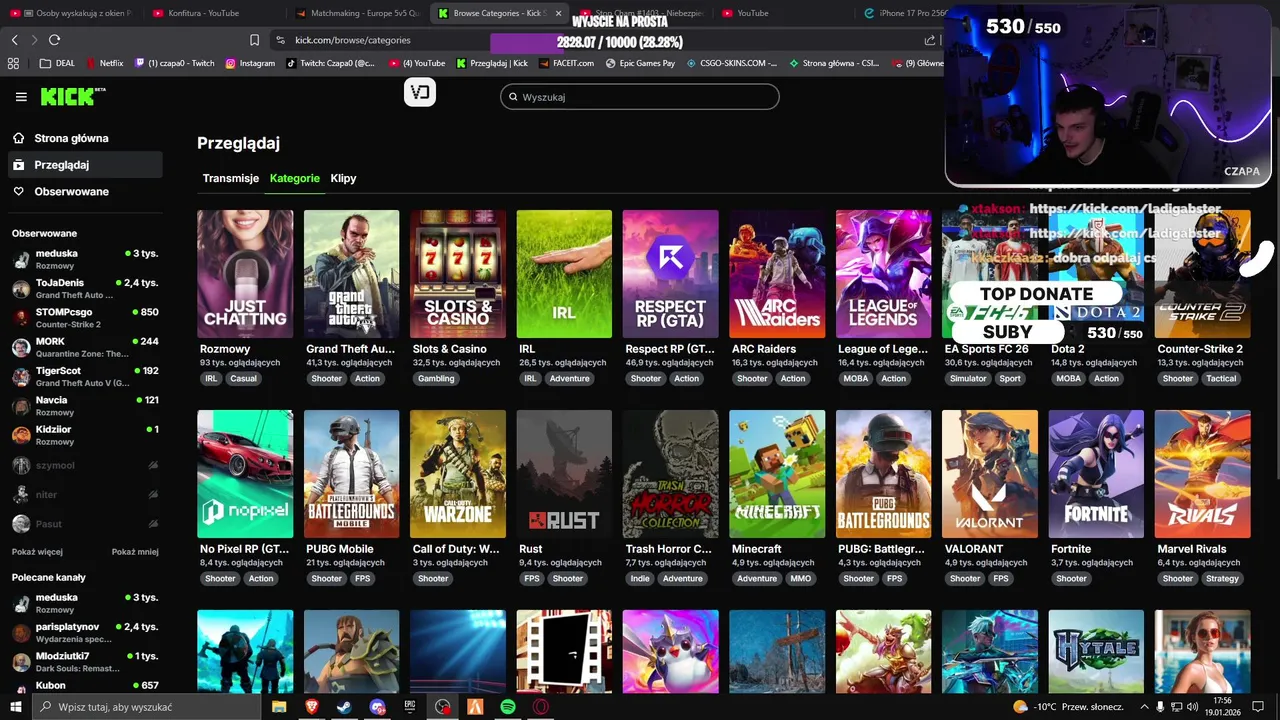Open the Grand Theft Auto category thumbnail

[x=351, y=274]
